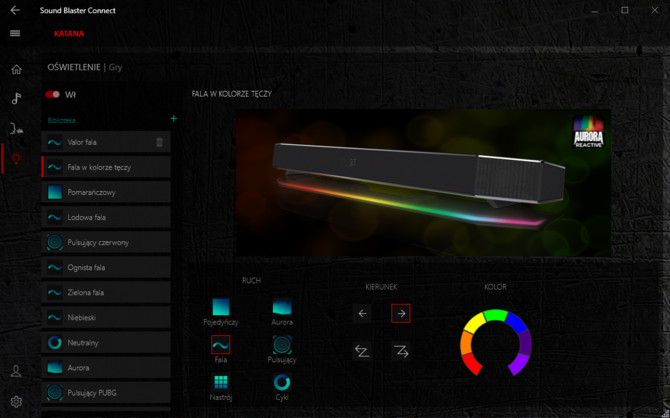Select the Neutralny preset
Screen dimensions: 670x418
pyautogui.click(x=106, y=343)
